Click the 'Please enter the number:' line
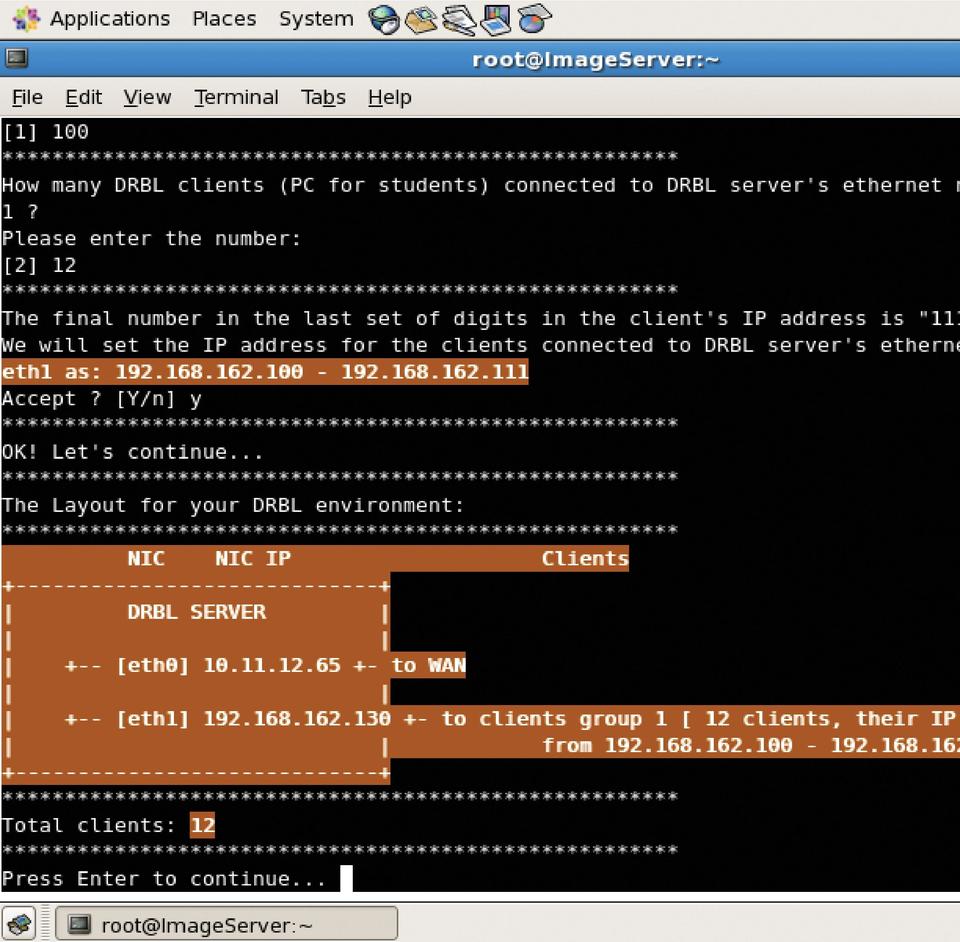This screenshot has width=960, height=942. pos(151,238)
